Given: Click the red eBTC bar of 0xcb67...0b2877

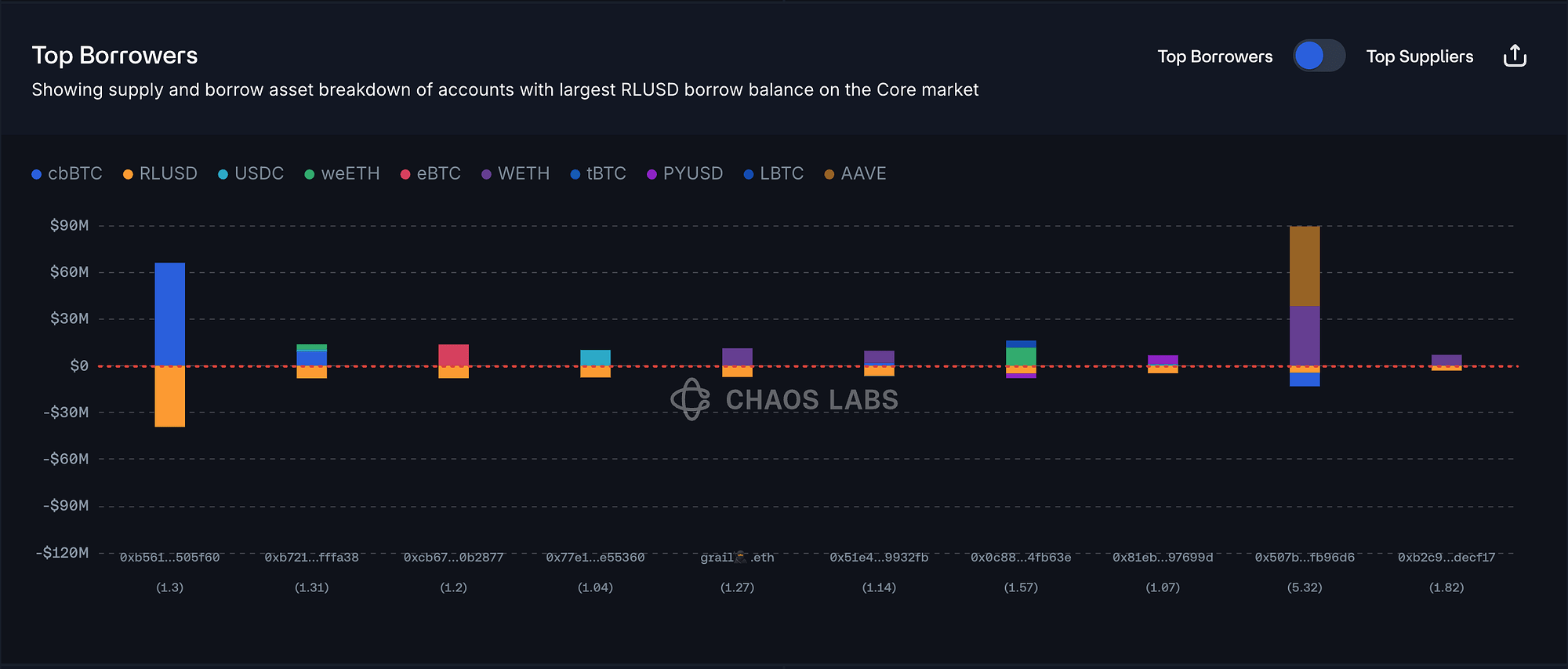Looking at the screenshot, I should click(x=453, y=354).
